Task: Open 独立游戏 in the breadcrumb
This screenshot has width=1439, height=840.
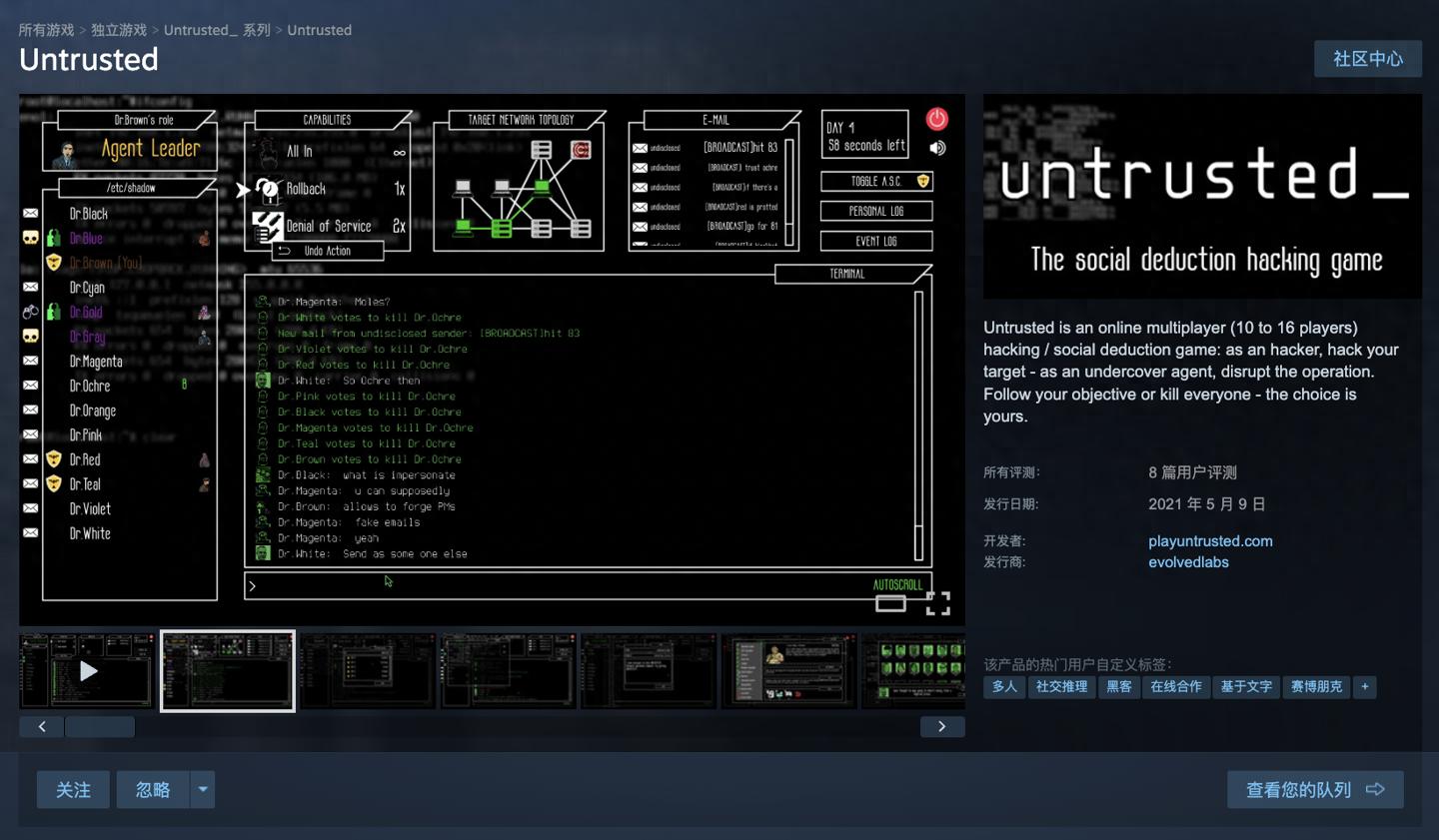Action: click(x=119, y=30)
